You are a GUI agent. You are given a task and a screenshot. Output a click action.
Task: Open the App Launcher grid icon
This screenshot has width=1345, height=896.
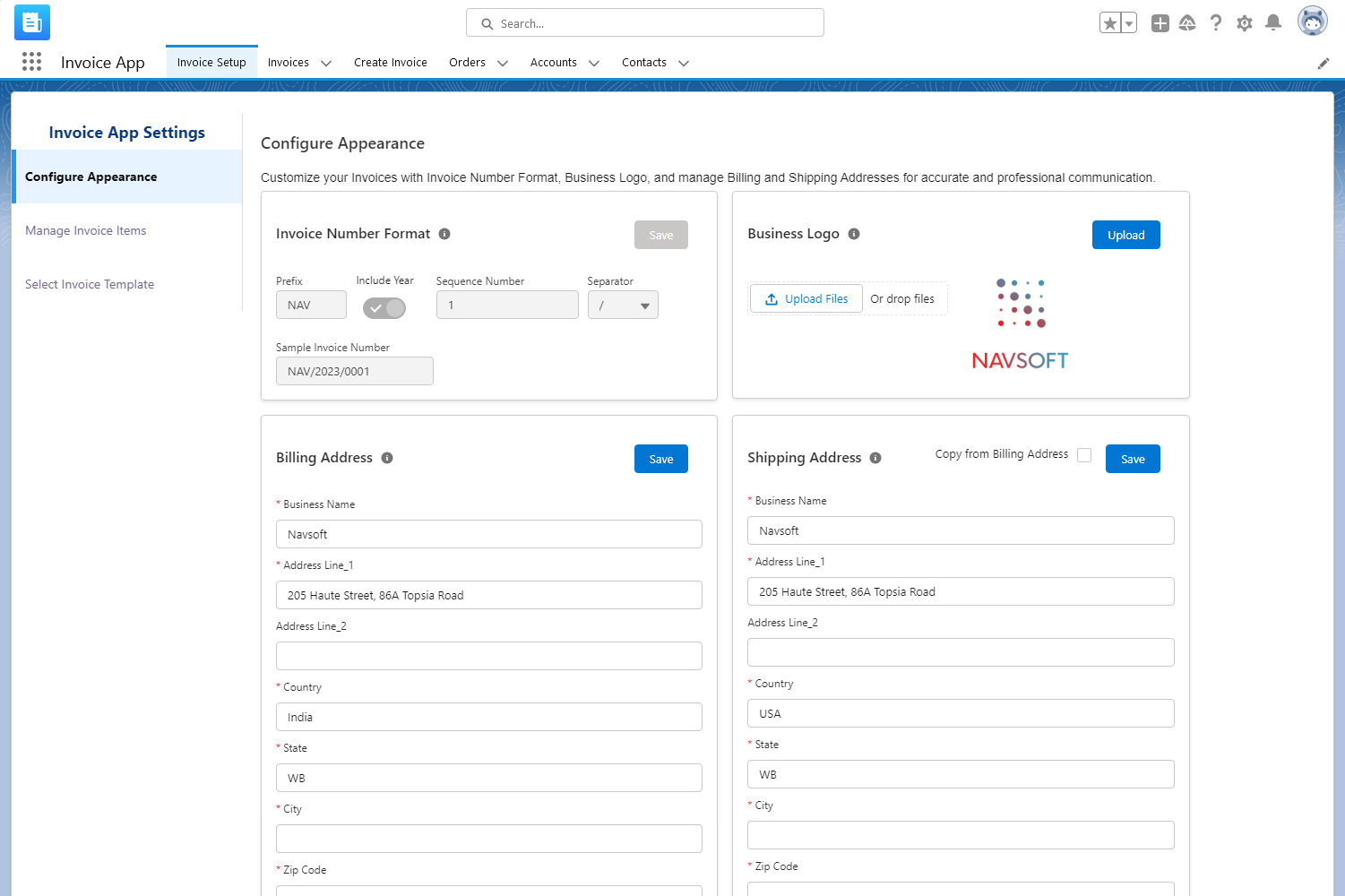[31, 62]
